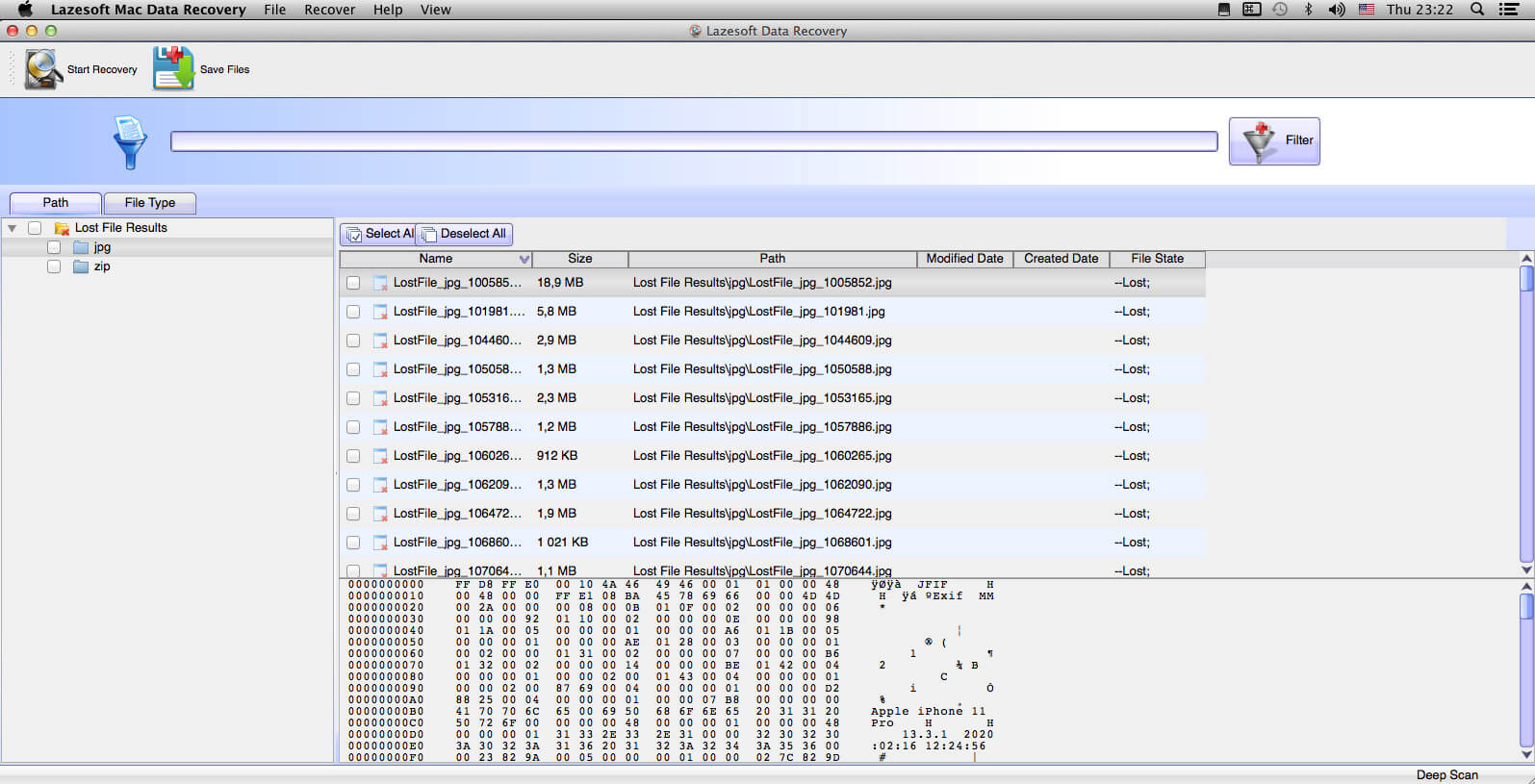
Task: Click file icon of LostFile_jpg_105316 row
Action: coord(380,398)
